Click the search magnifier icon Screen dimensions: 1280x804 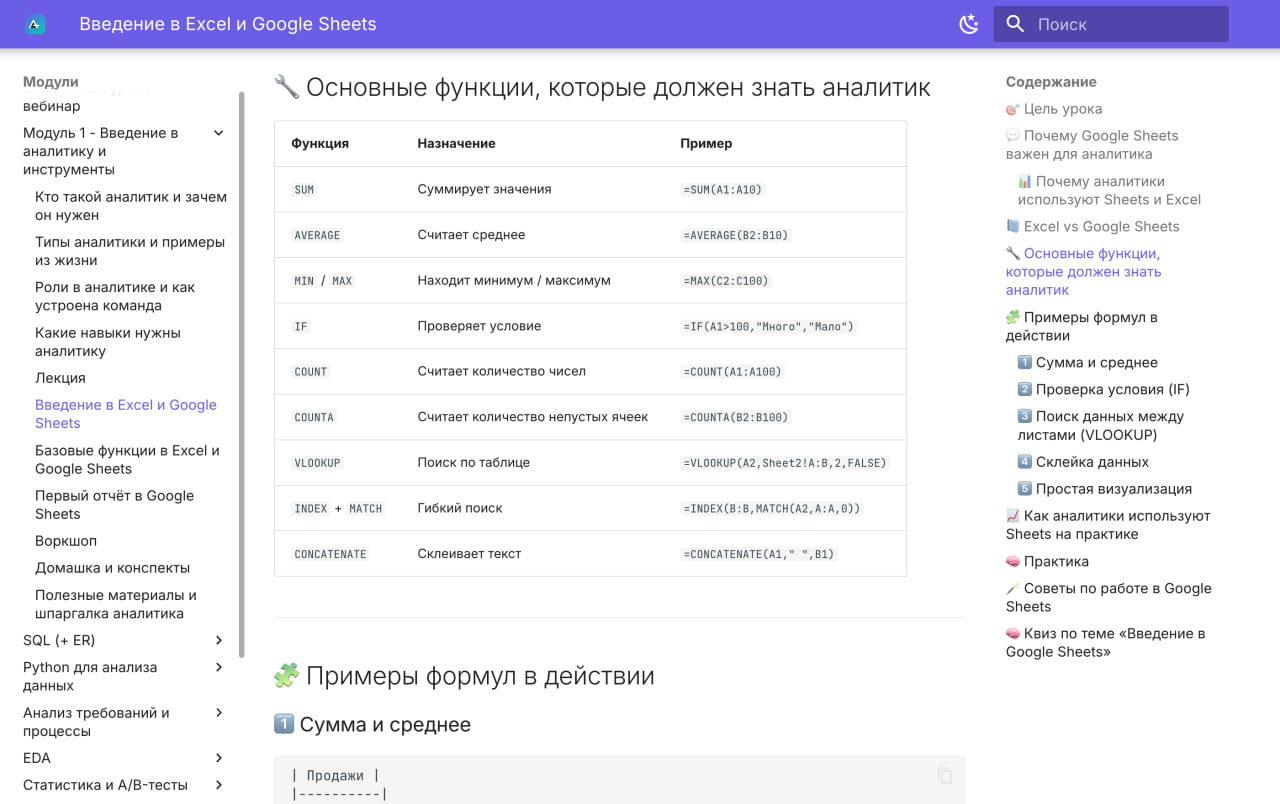[1015, 24]
